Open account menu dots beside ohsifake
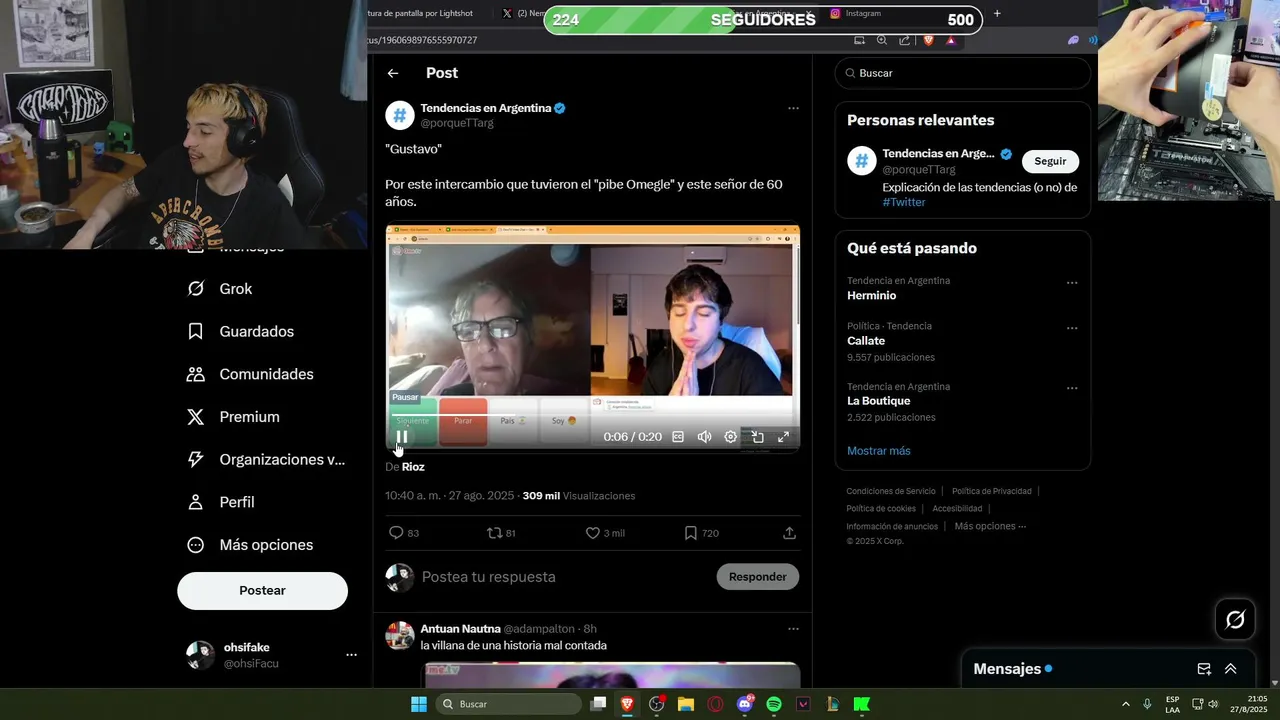 click(x=351, y=655)
